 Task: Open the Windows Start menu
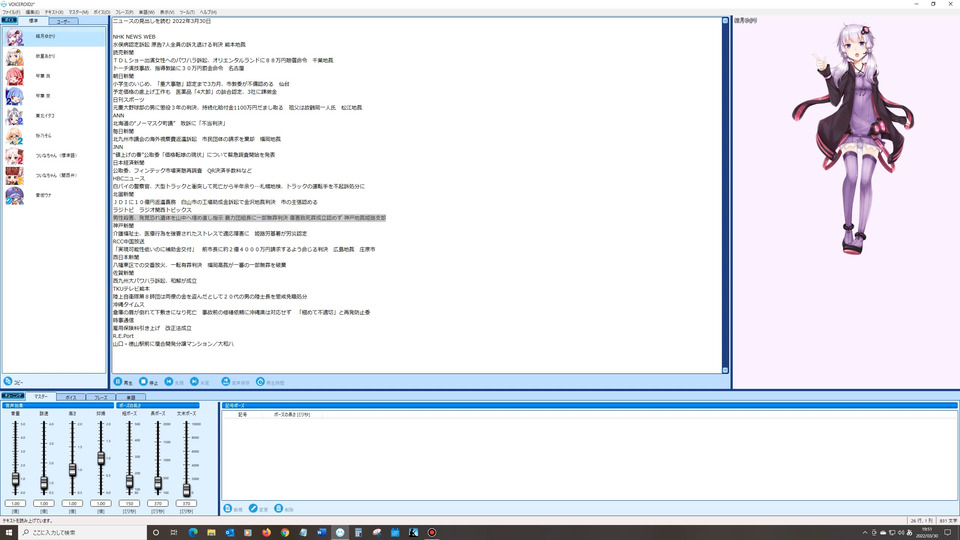pos(9,533)
